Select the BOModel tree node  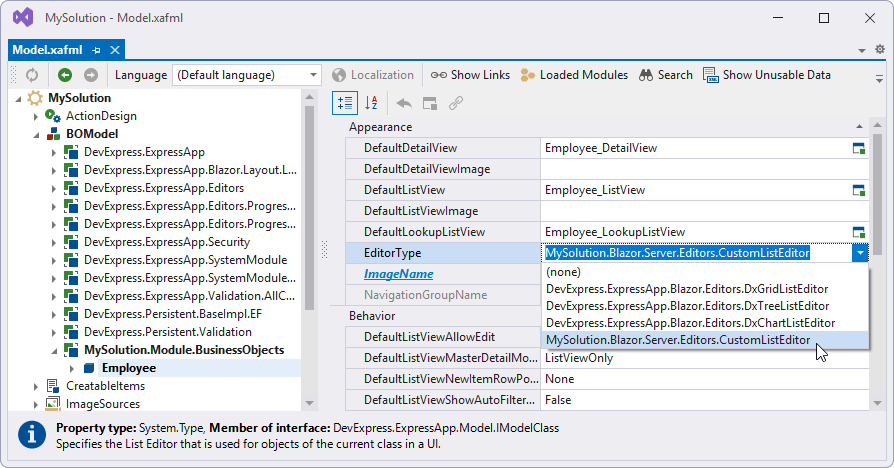[x=92, y=134]
